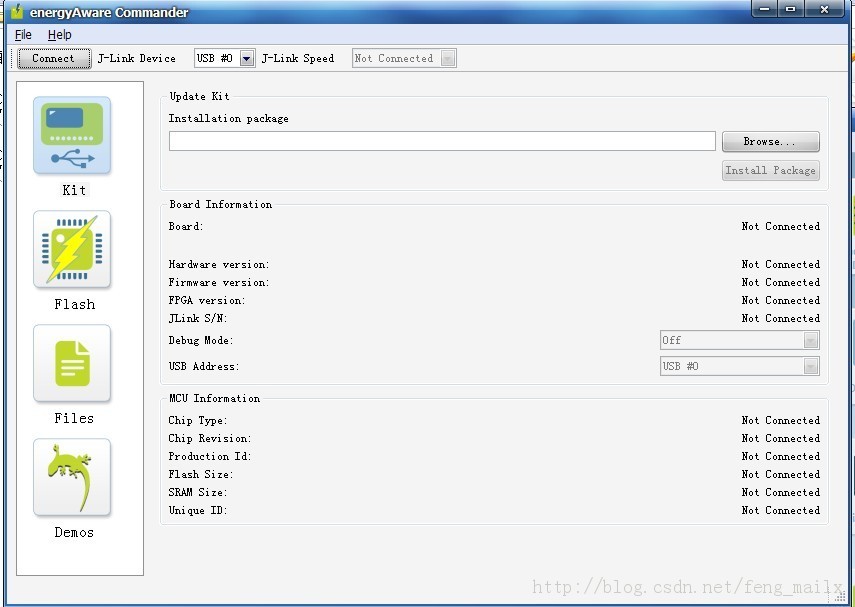This screenshot has width=855, height=607.
Task: Click the Debug Mode: label
Action: (201, 340)
